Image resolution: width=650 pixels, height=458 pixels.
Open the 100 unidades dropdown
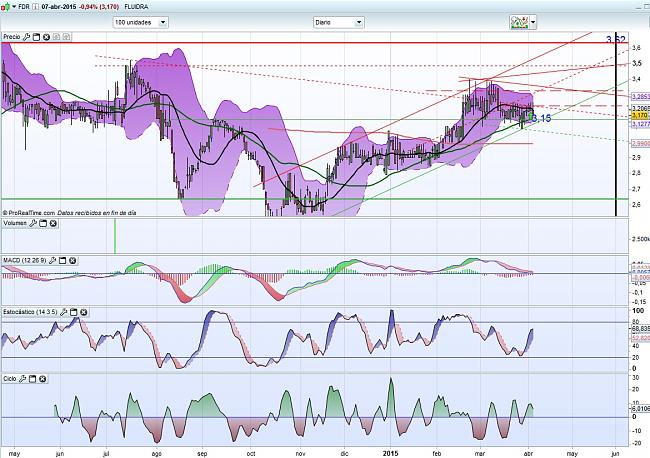140,22
